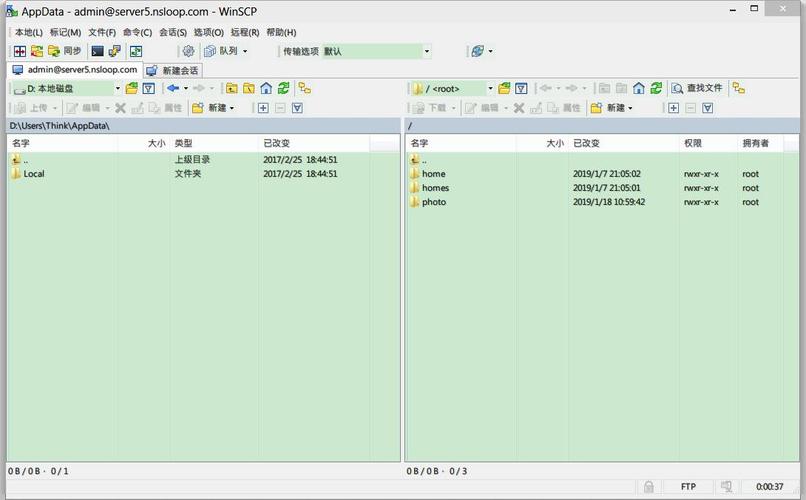Select the admin@server5.nsloop.com session tab

point(75,69)
